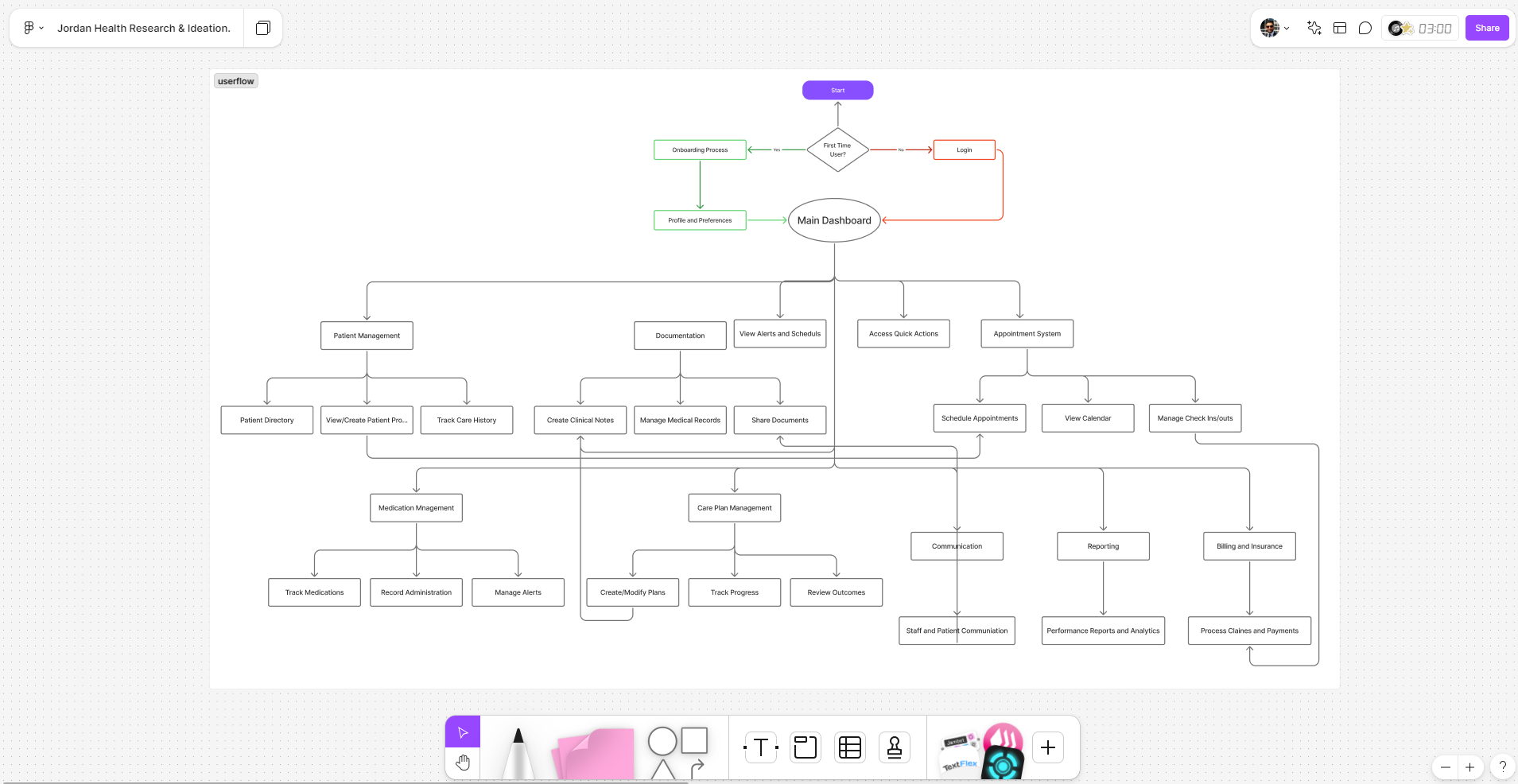The image size is (1518, 784).
Task: Click the Share button
Action: coord(1487,28)
